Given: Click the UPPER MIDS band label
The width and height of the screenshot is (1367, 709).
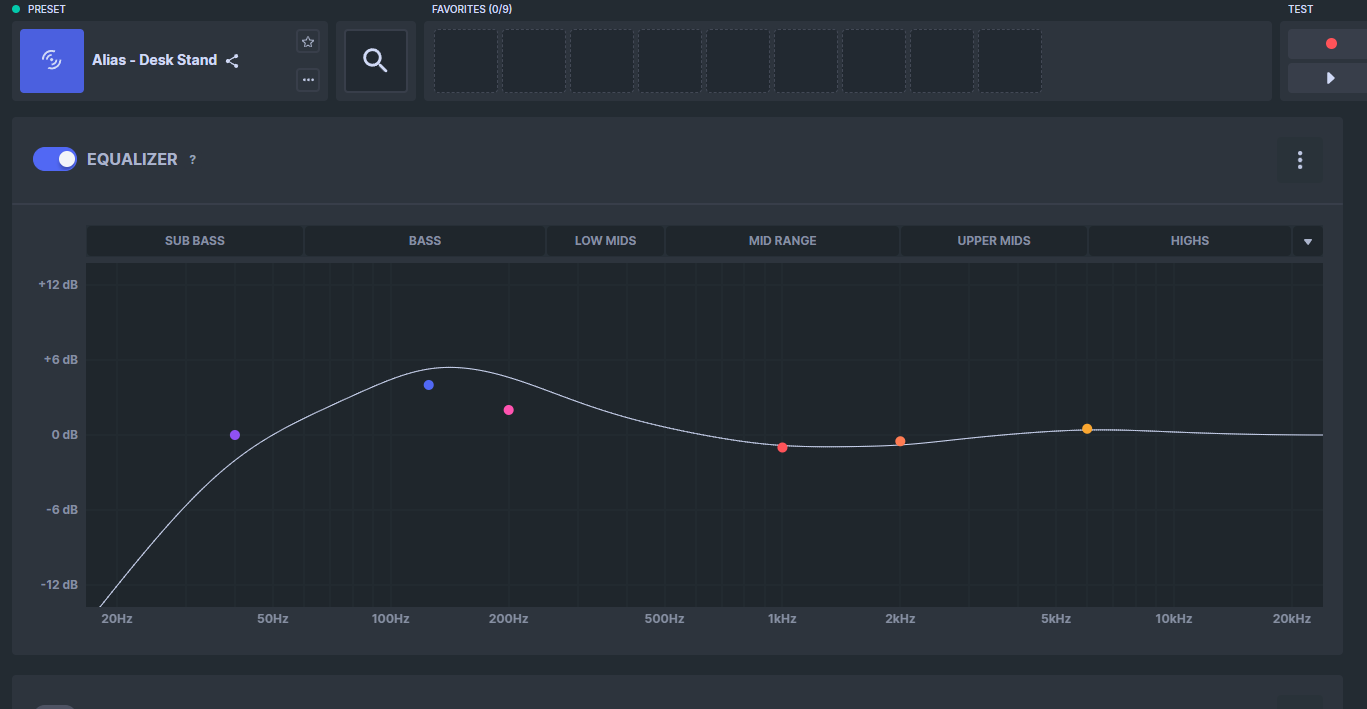Looking at the screenshot, I should 994,241.
